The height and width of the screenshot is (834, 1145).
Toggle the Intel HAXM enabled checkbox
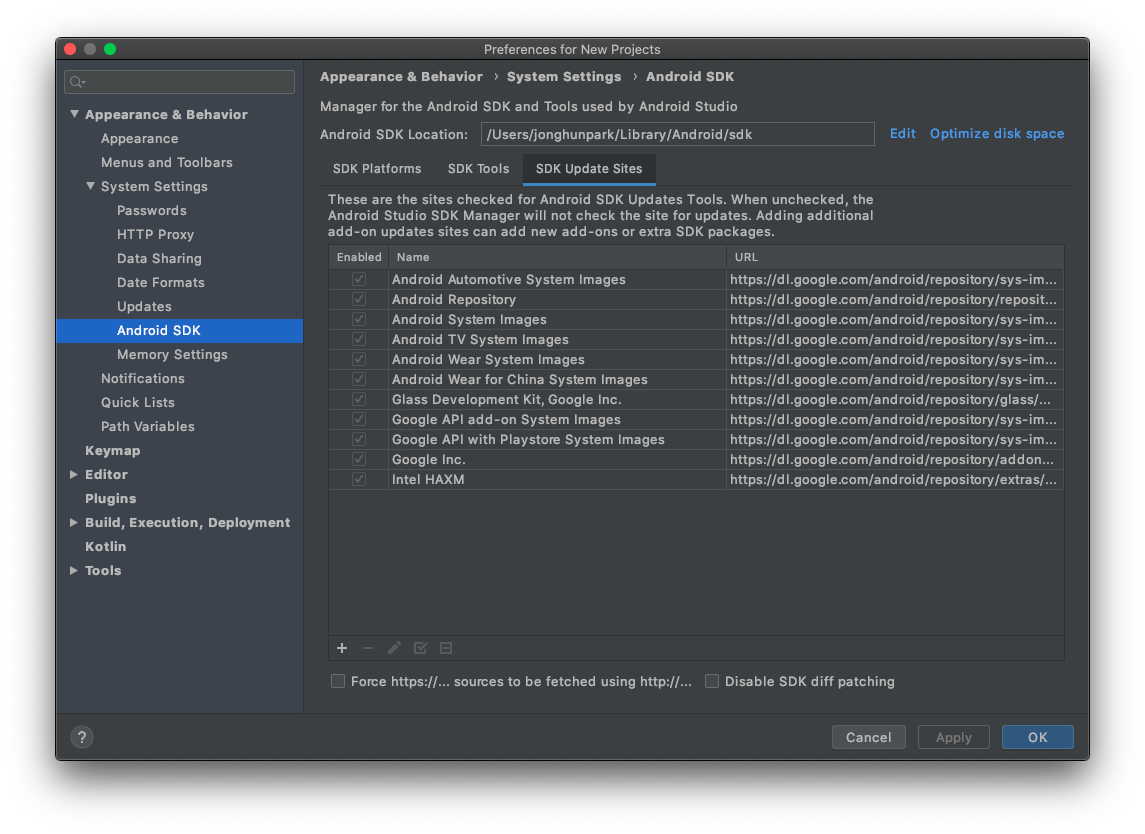pyautogui.click(x=358, y=480)
